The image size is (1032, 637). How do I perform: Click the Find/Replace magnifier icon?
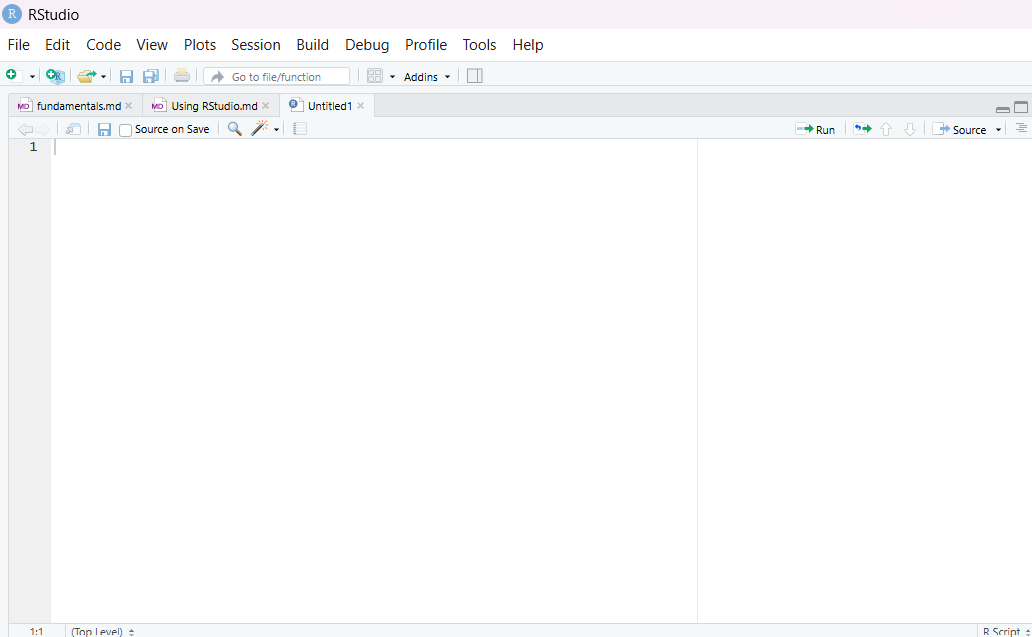(234, 129)
